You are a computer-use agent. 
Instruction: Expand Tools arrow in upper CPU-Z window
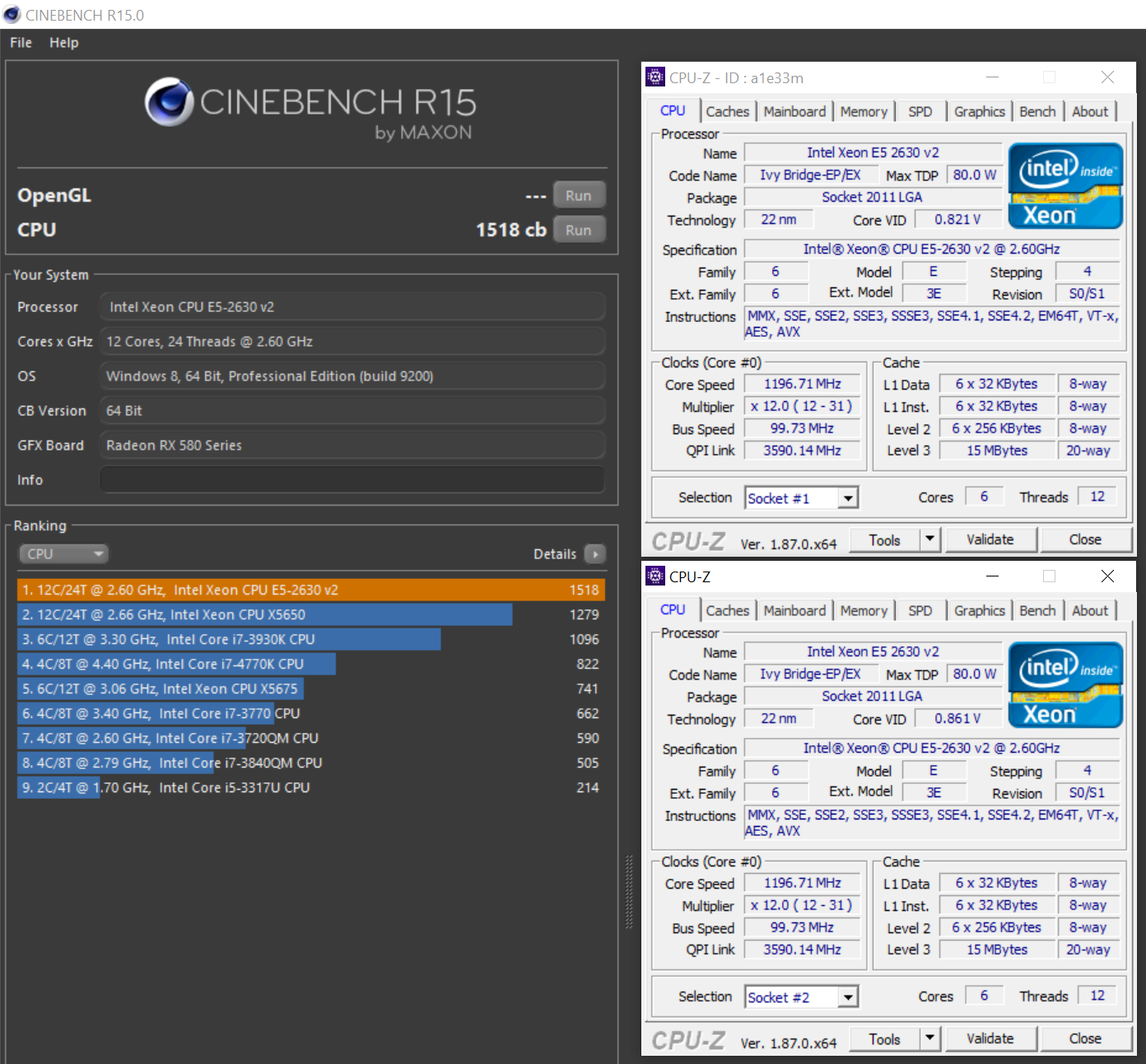click(x=930, y=540)
